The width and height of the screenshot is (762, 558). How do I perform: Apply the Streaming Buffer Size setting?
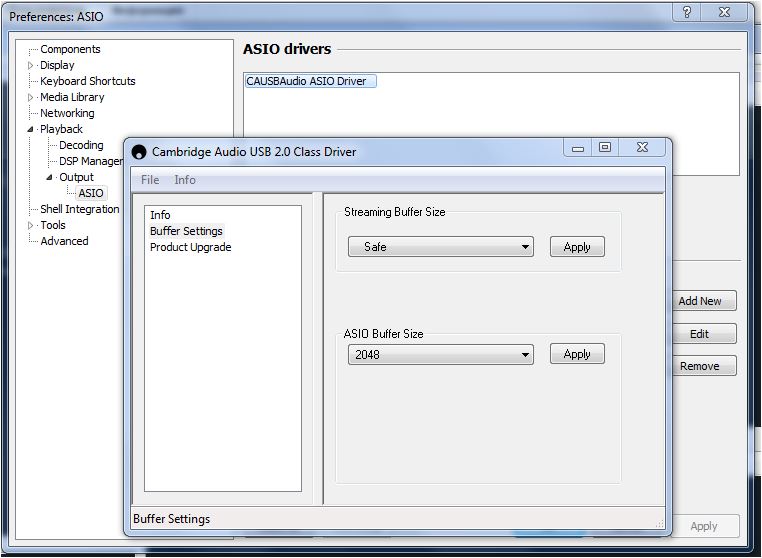pyautogui.click(x=577, y=247)
